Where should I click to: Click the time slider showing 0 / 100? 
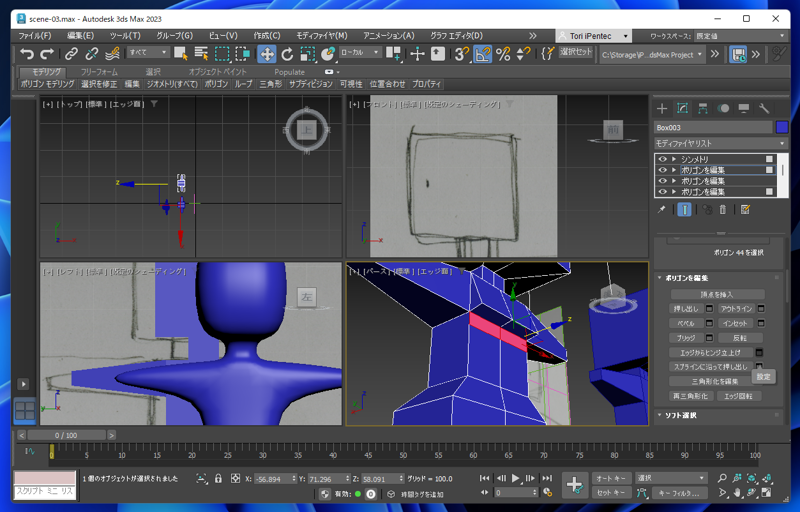pyautogui.click(x=66, y=435)
